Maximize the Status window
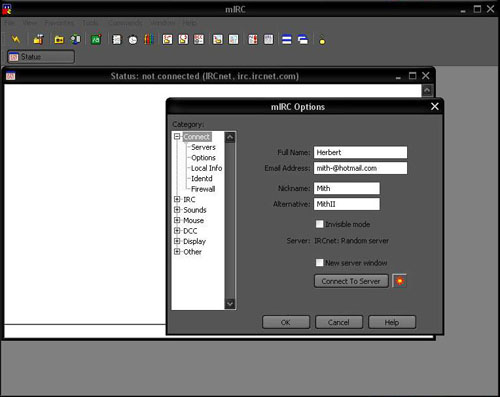500x397 pixels. 412,76
